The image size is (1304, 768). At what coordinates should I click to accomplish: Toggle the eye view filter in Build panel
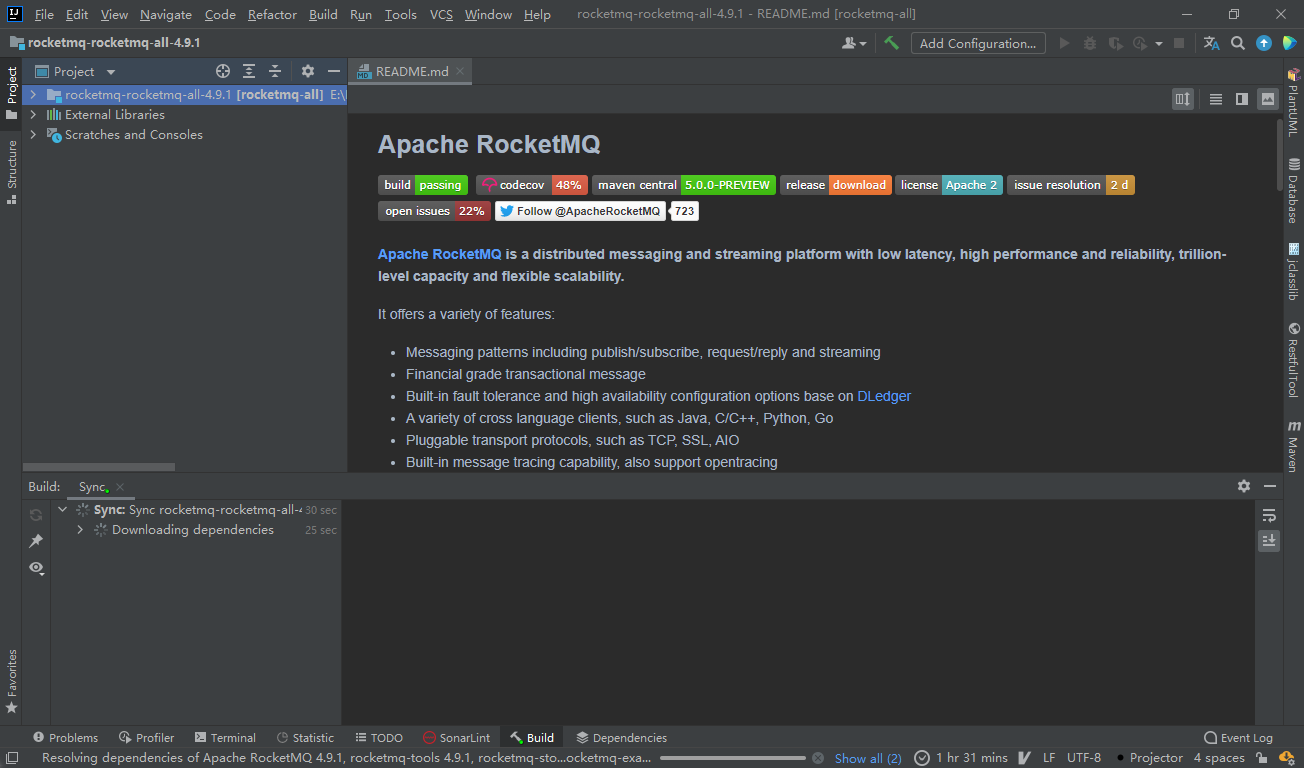click(x=37, y=567)
